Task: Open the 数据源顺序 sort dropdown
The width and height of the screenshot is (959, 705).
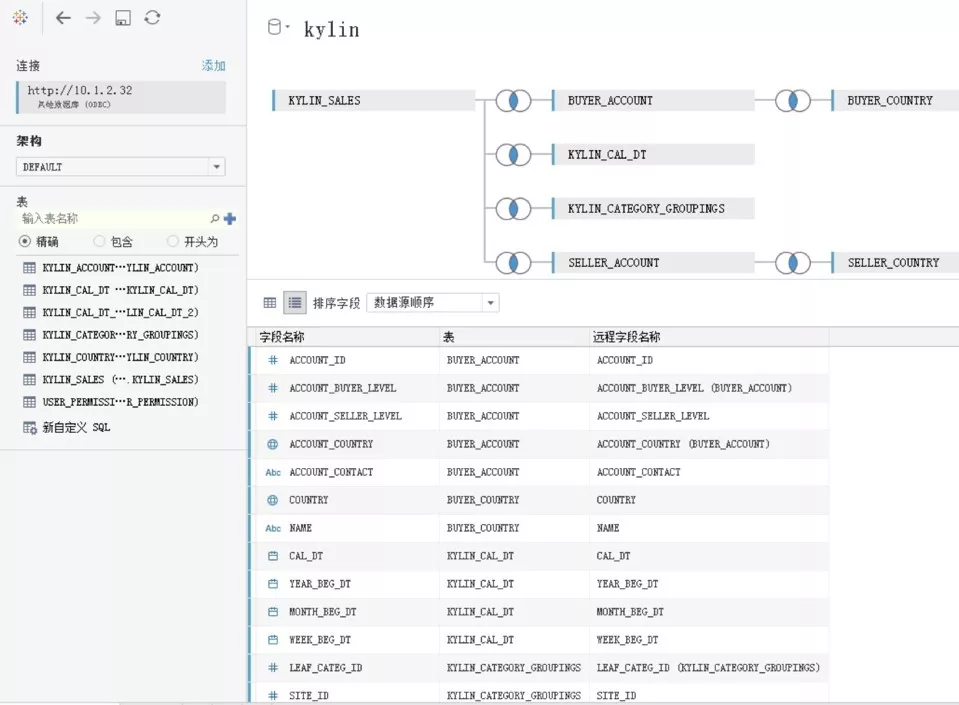Action: click(x=432, y=303)
